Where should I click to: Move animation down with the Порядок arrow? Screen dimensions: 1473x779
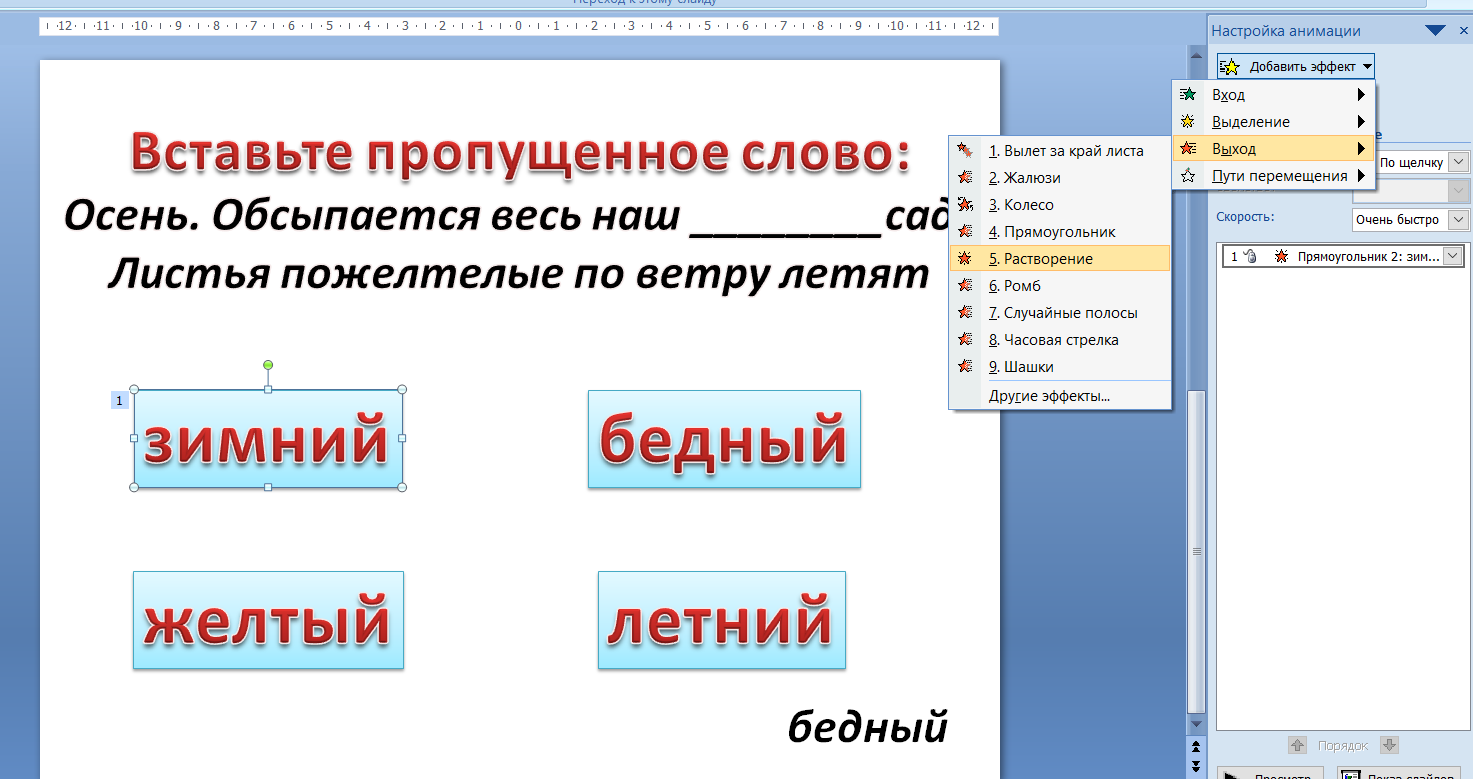point(1389,745)
